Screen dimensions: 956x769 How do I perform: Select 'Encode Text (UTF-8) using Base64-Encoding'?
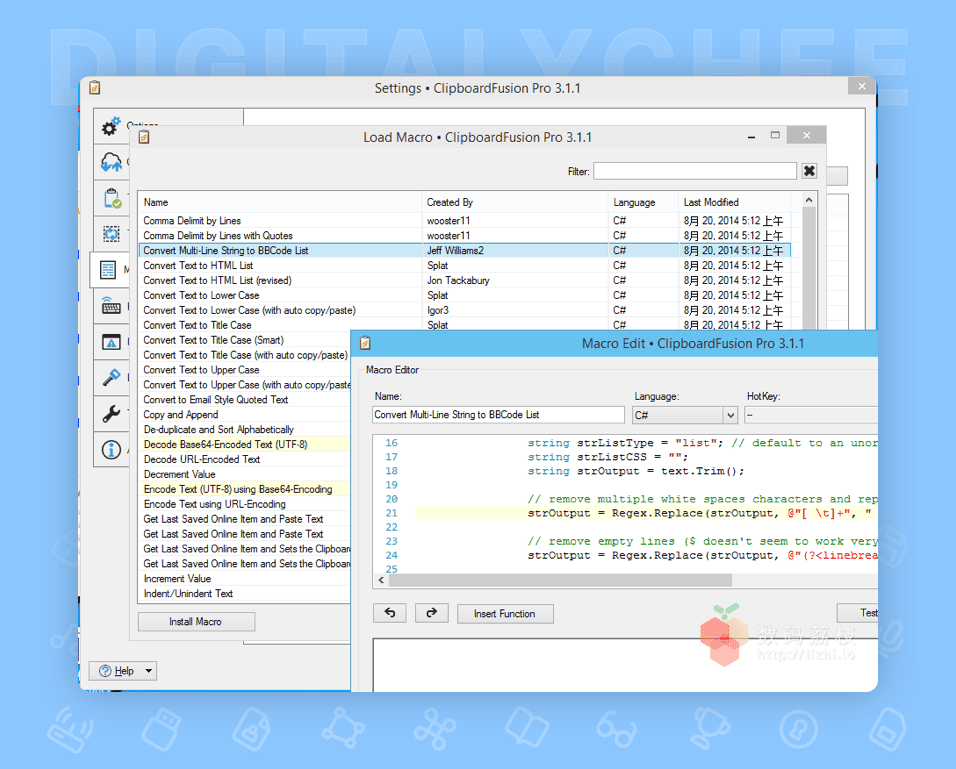[245, 490]
